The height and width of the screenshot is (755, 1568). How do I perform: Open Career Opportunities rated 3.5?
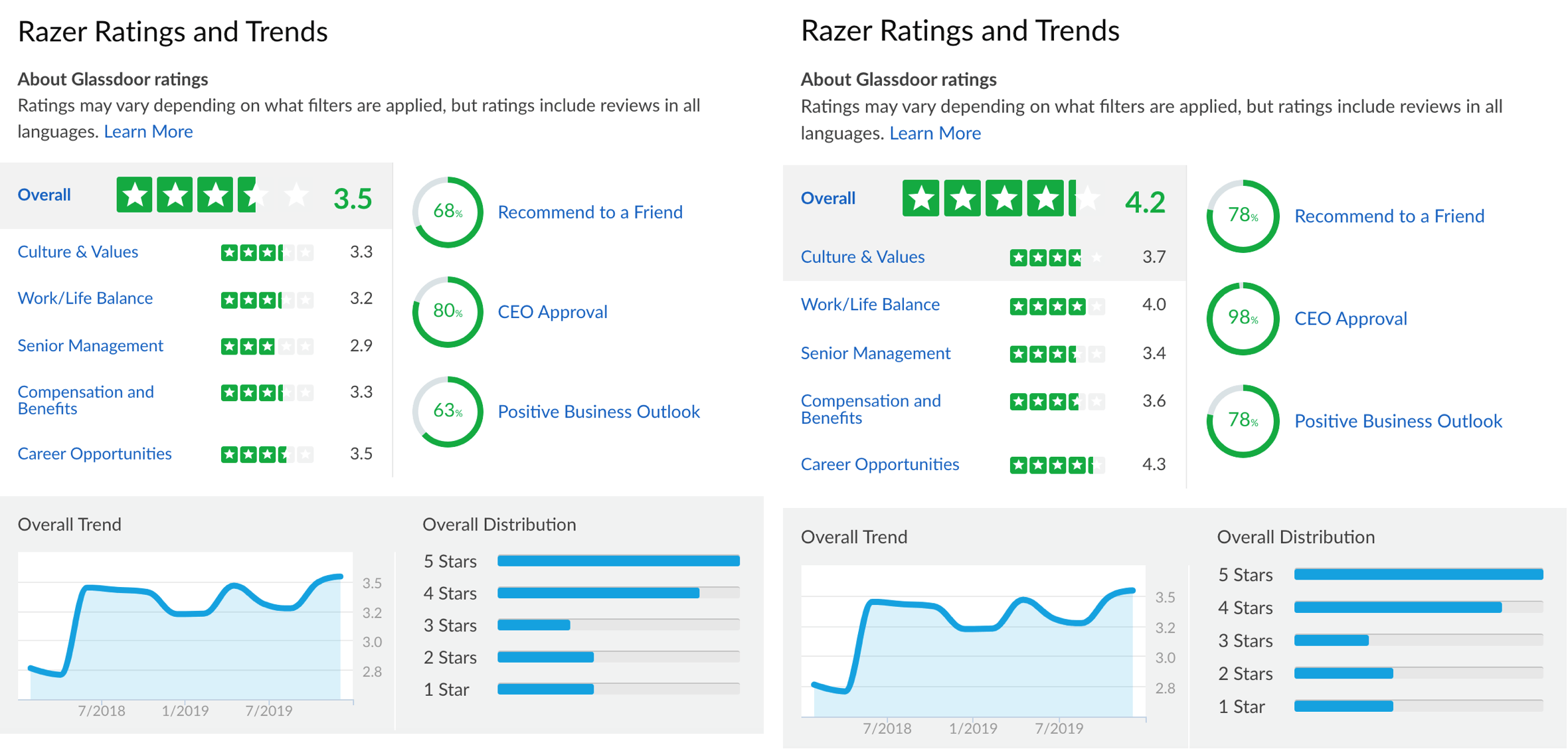(x=94, y=454)
